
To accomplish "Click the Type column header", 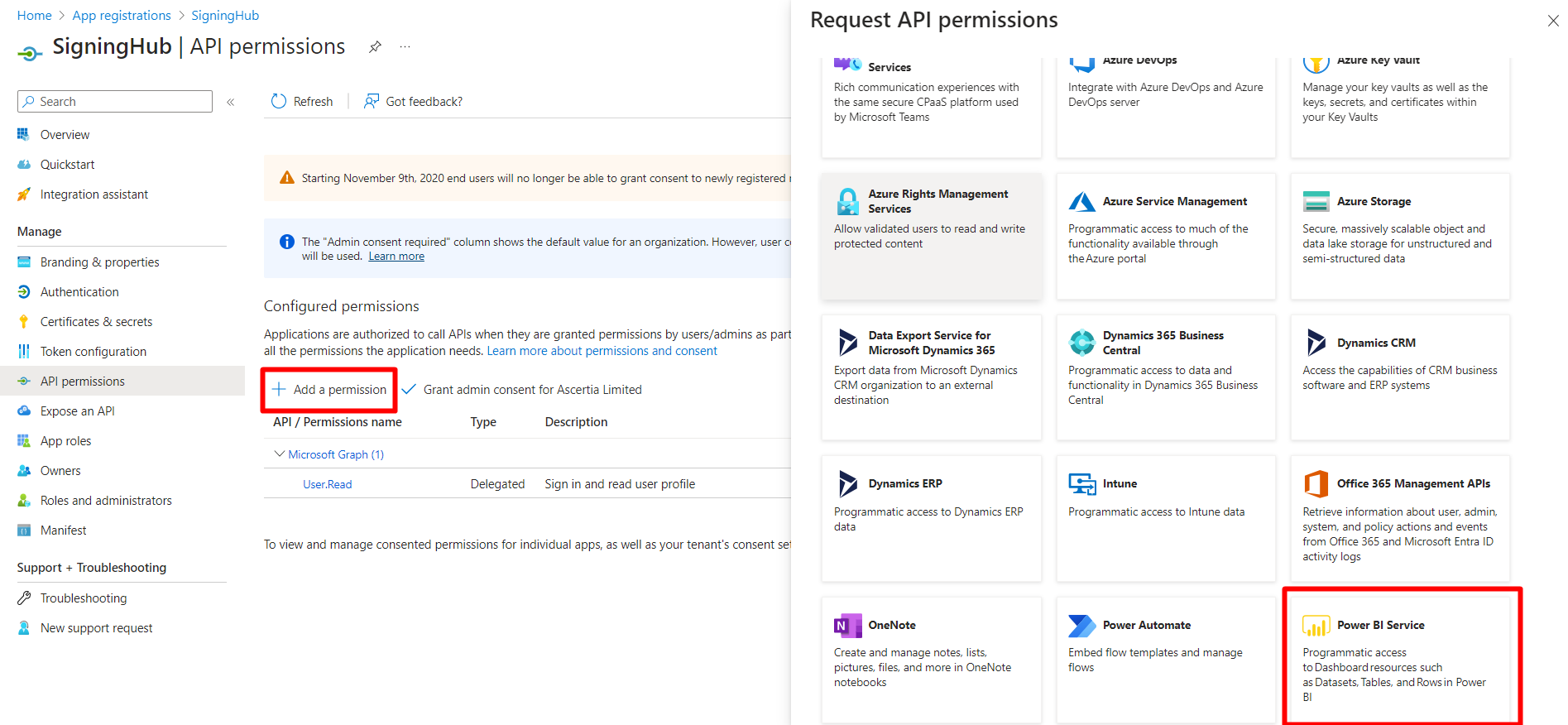I will point(483,422).
